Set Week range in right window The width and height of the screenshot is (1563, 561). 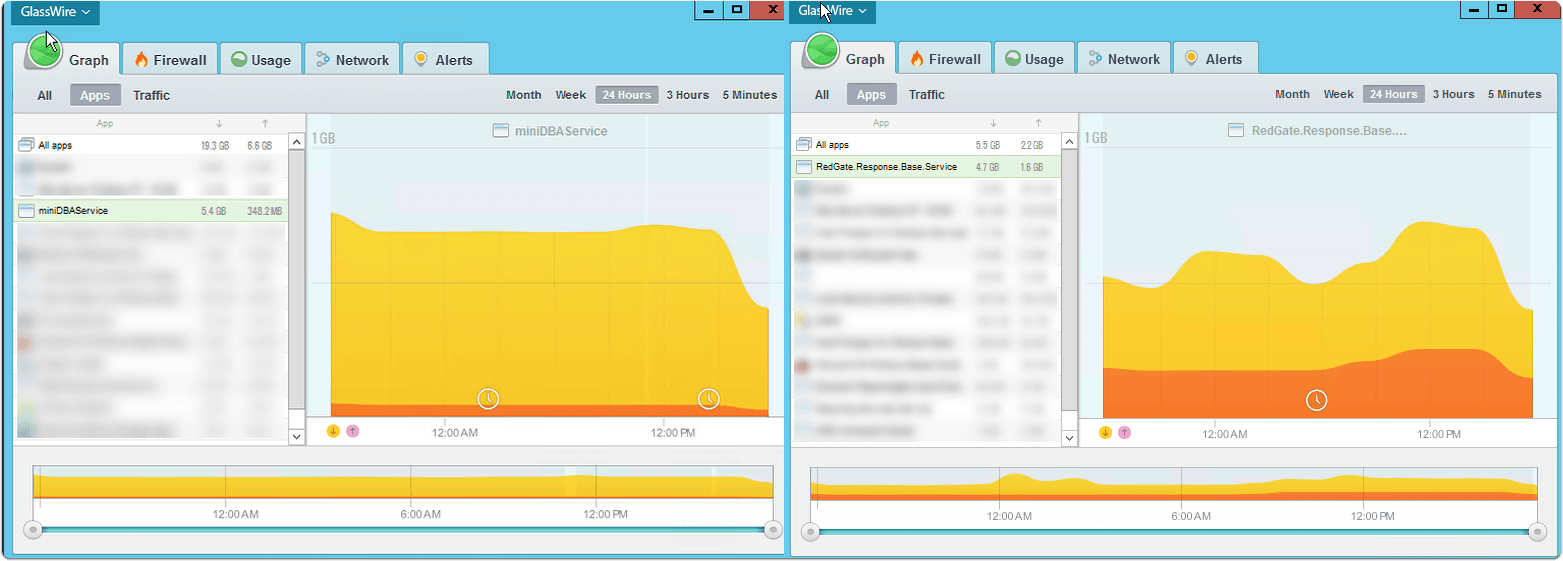(x=1339, y=94)
